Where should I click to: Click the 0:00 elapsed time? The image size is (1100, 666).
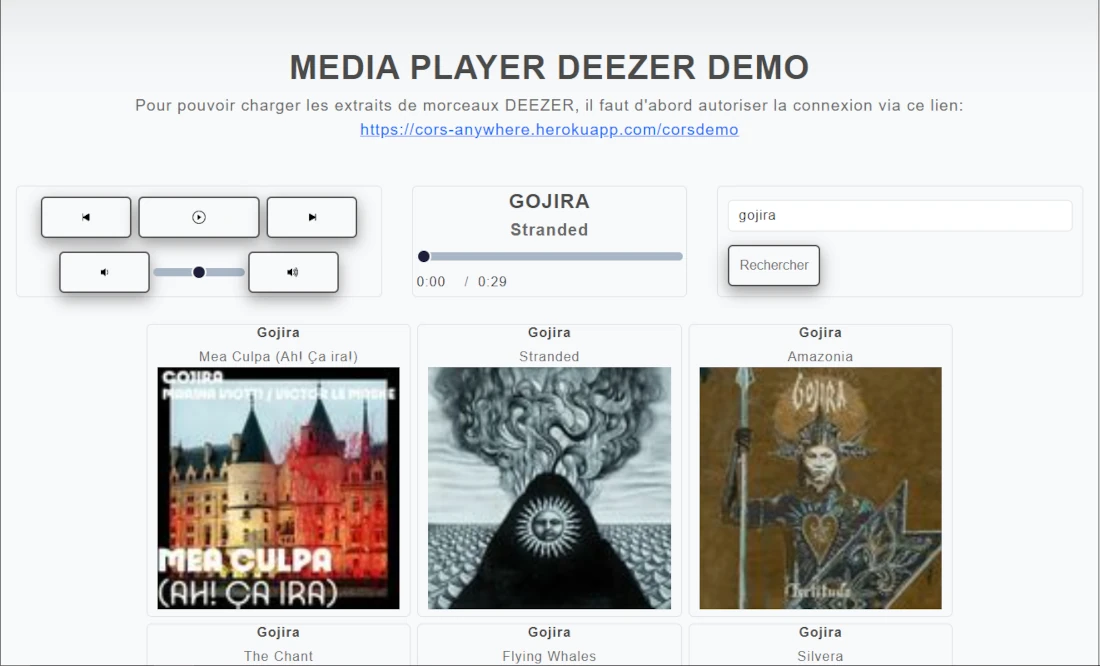click(431, 282)
